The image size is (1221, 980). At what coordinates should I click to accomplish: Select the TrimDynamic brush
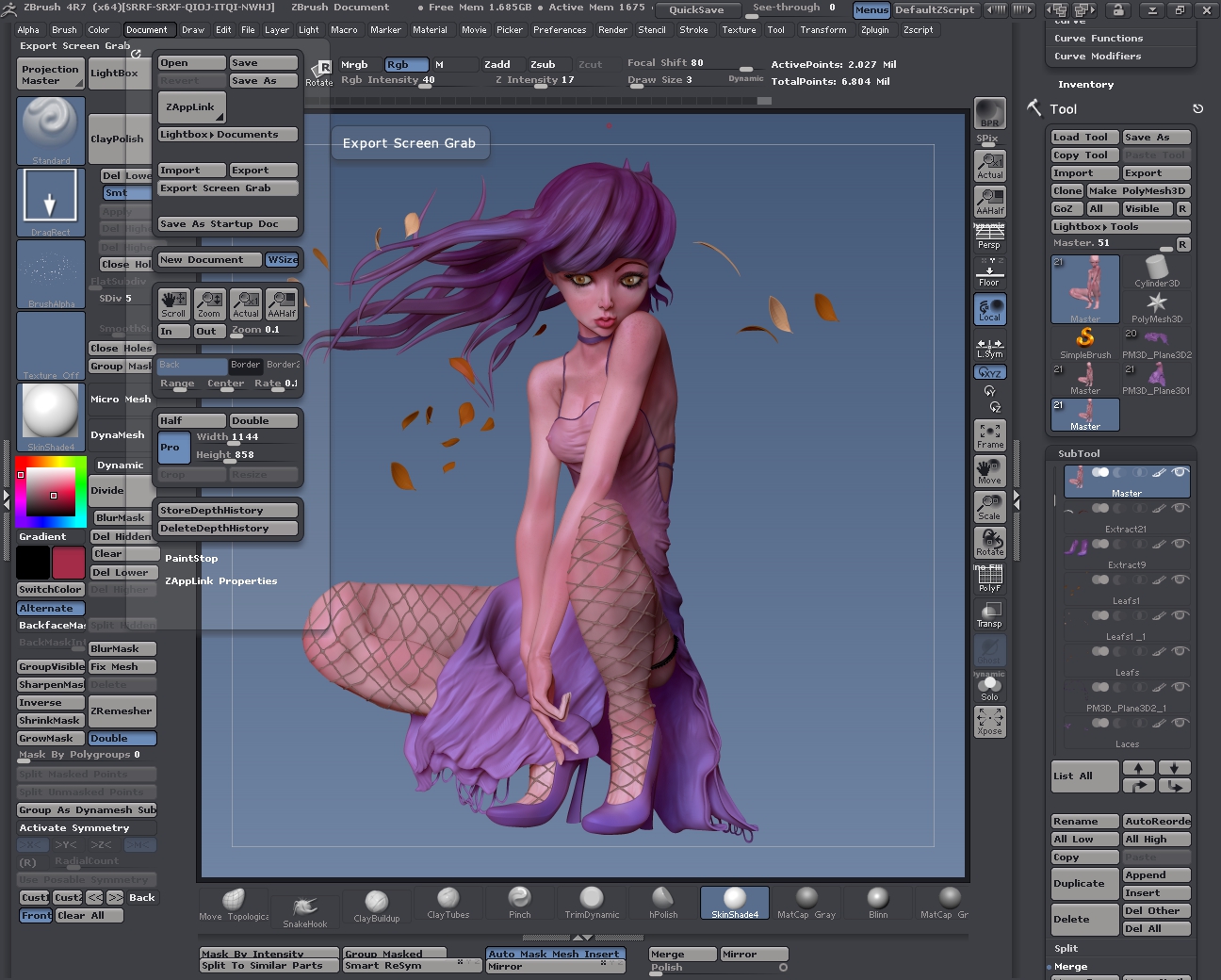(592, 903)
